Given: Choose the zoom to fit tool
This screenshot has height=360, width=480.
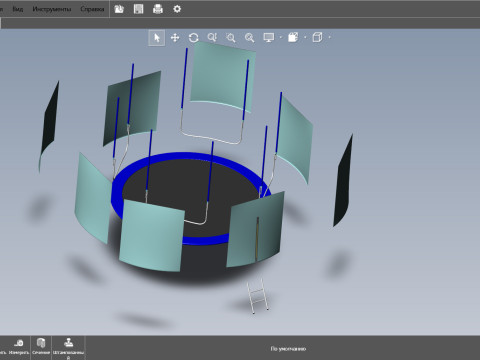Looking at the screenshot, I should (x=250, y=38).
